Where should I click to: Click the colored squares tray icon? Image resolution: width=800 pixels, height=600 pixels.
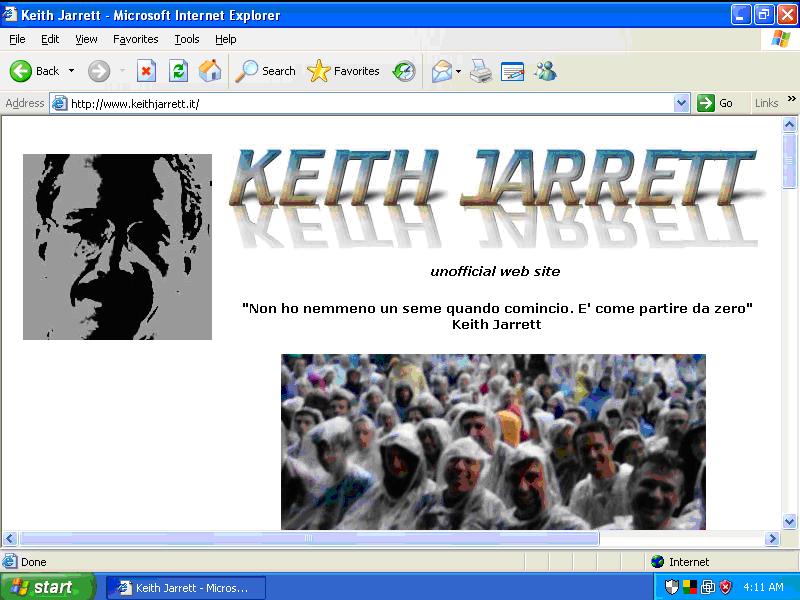click(690, 587)
